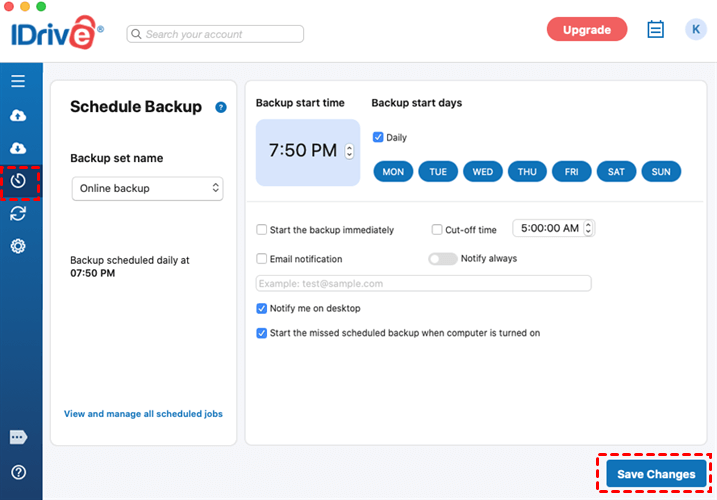Open the cloud backup section icon
This screenshot has width=717, height=500.
pos(18,115)
